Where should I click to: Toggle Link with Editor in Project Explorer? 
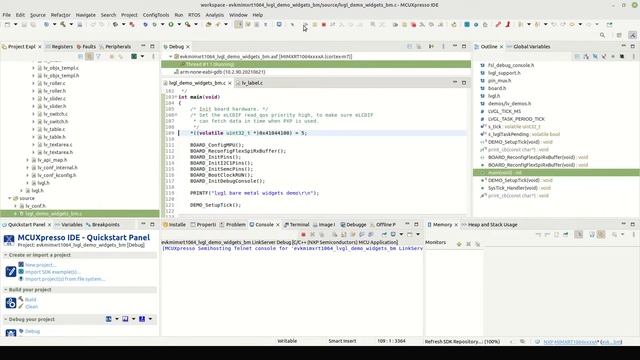click(89, 56)
